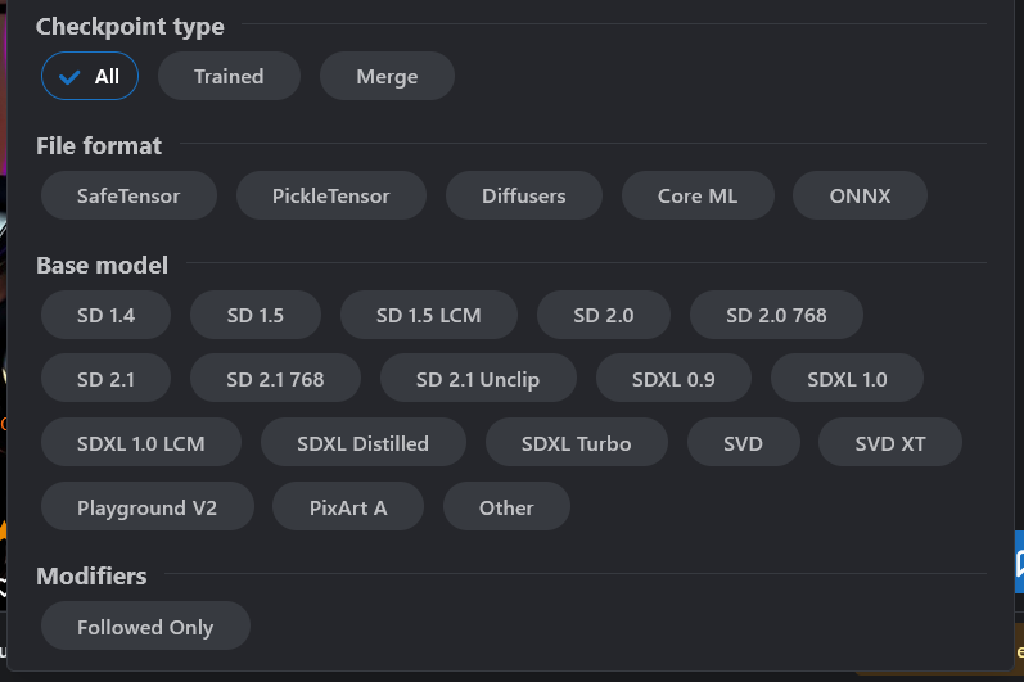Enable the Followed Only modifier

(144, 626)
